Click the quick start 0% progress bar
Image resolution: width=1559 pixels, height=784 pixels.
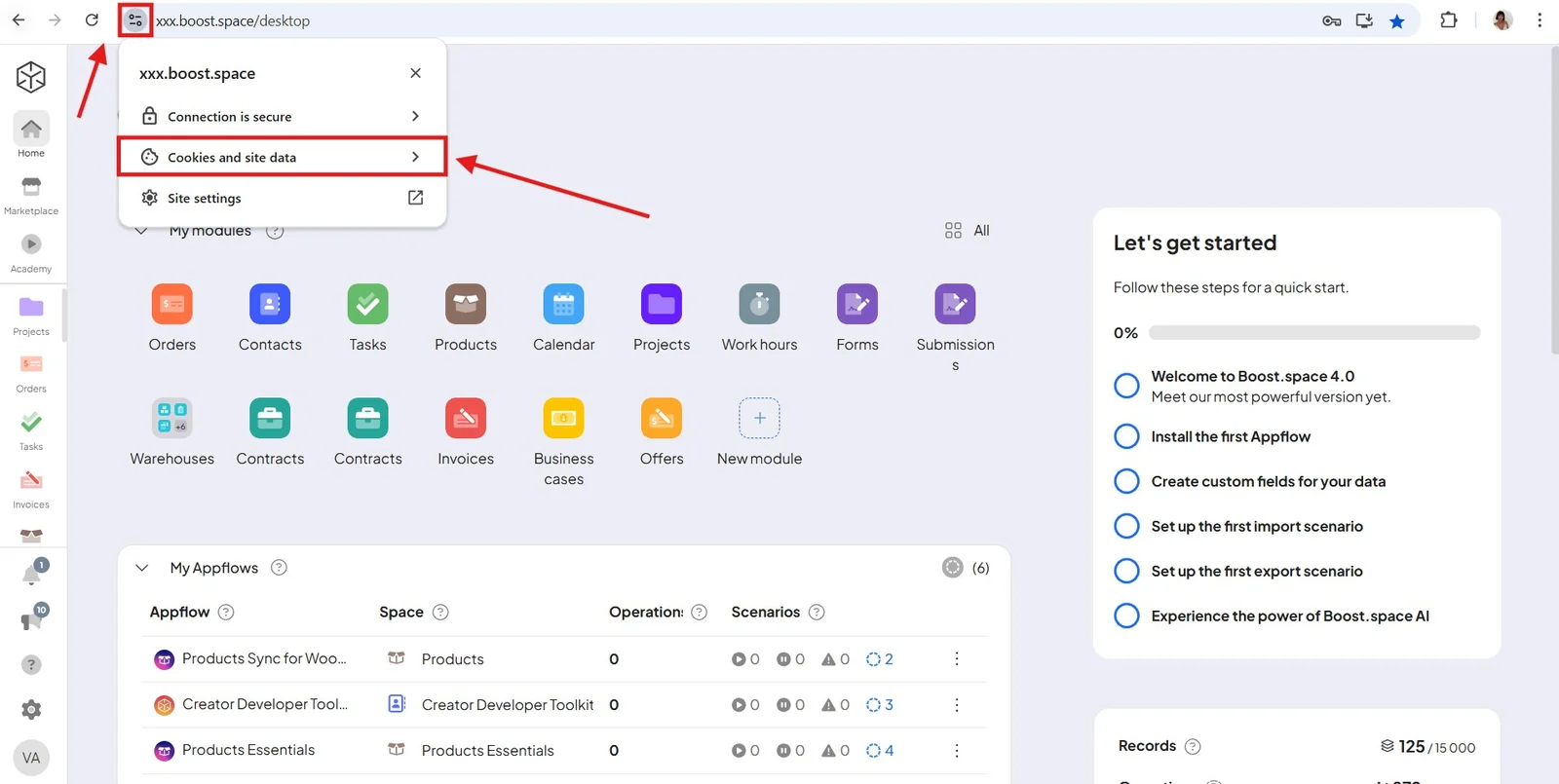[x=1314, y=333]
